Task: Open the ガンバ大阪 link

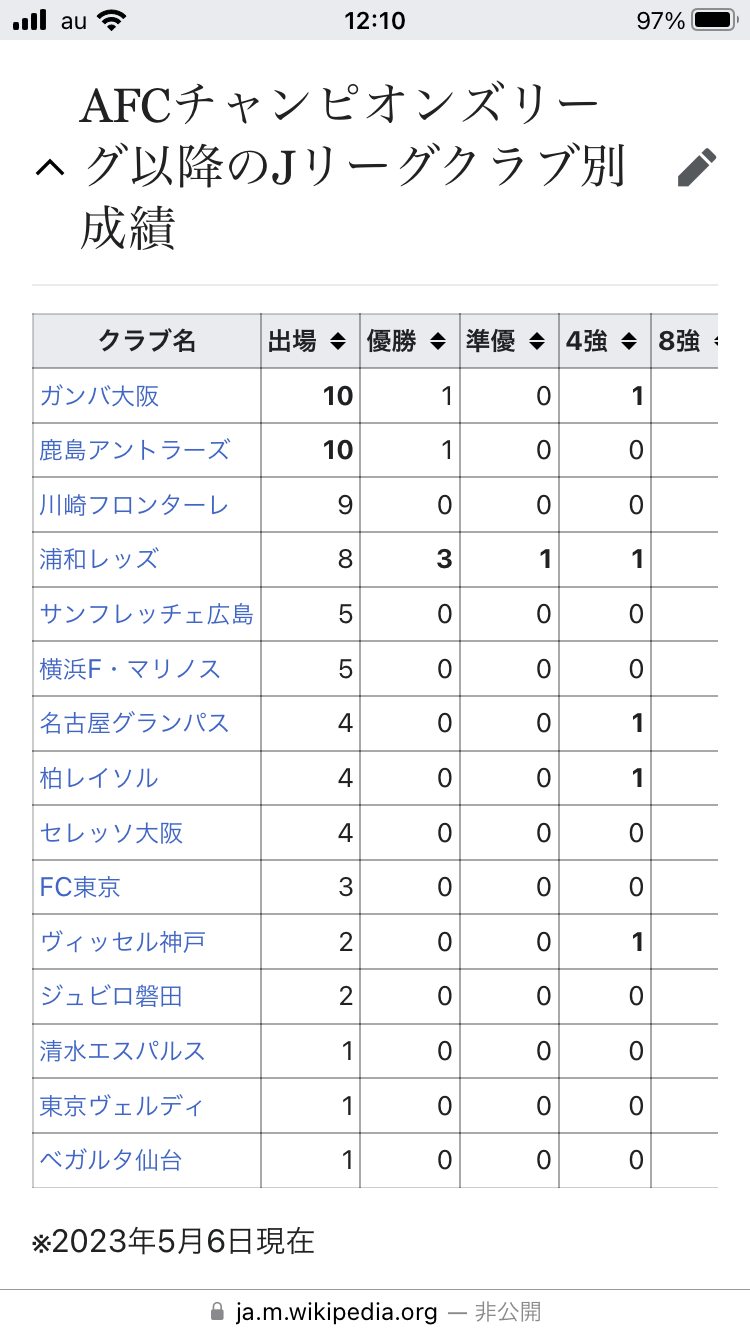Action: pos(99,396)
